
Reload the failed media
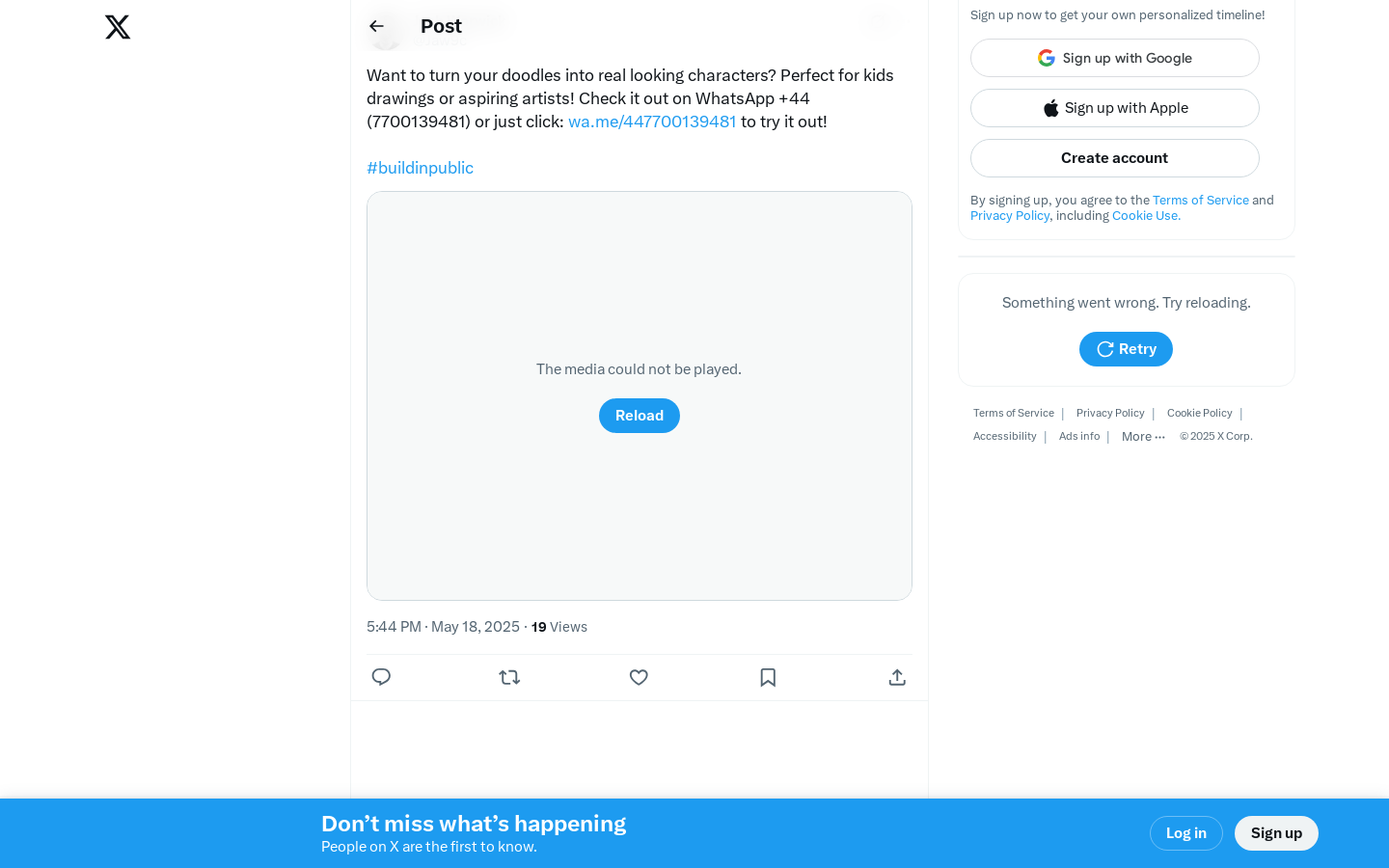640,416
